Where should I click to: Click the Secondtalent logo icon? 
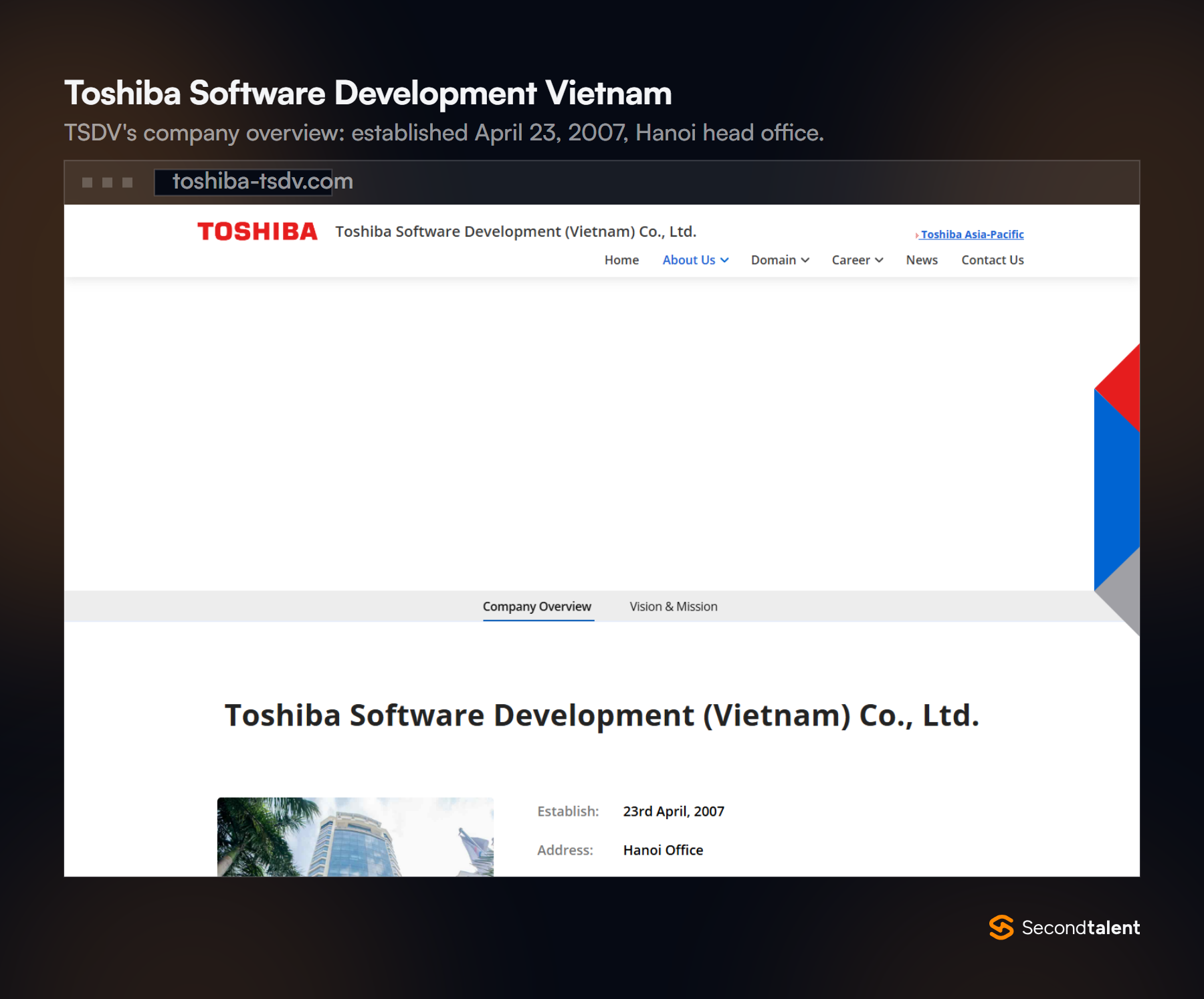[1001, 927]
